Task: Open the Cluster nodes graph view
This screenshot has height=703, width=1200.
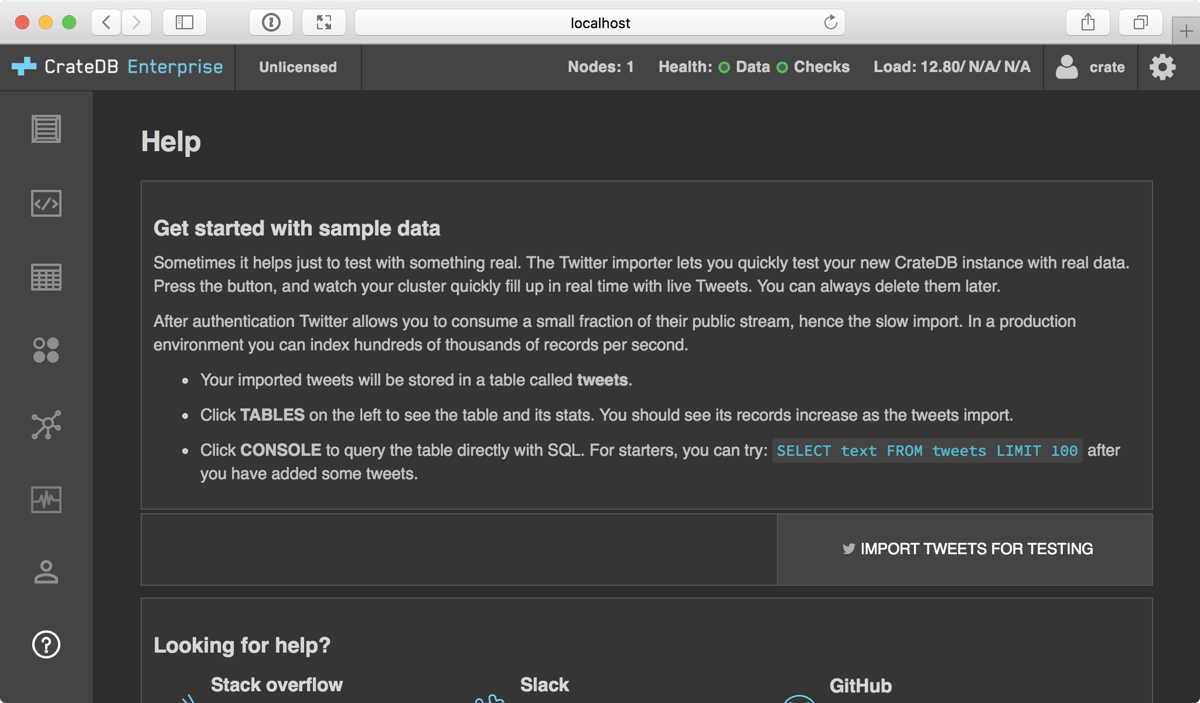Action: [46, 424]
